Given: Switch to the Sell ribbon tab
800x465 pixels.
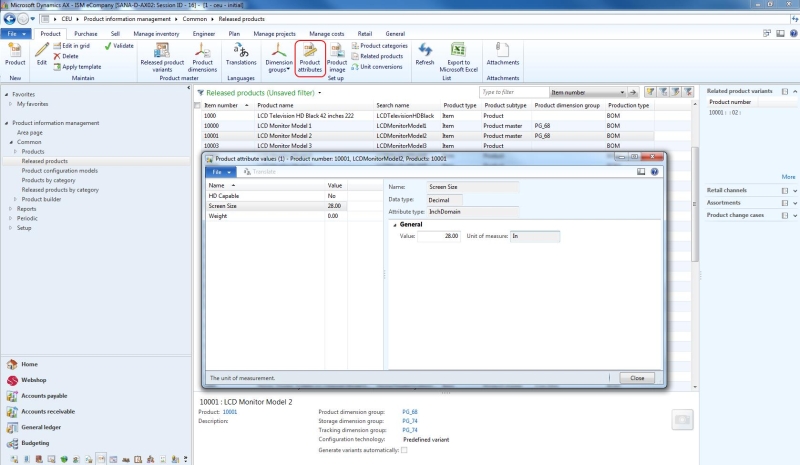Looking at the screenshot, I should coord(115,34).
